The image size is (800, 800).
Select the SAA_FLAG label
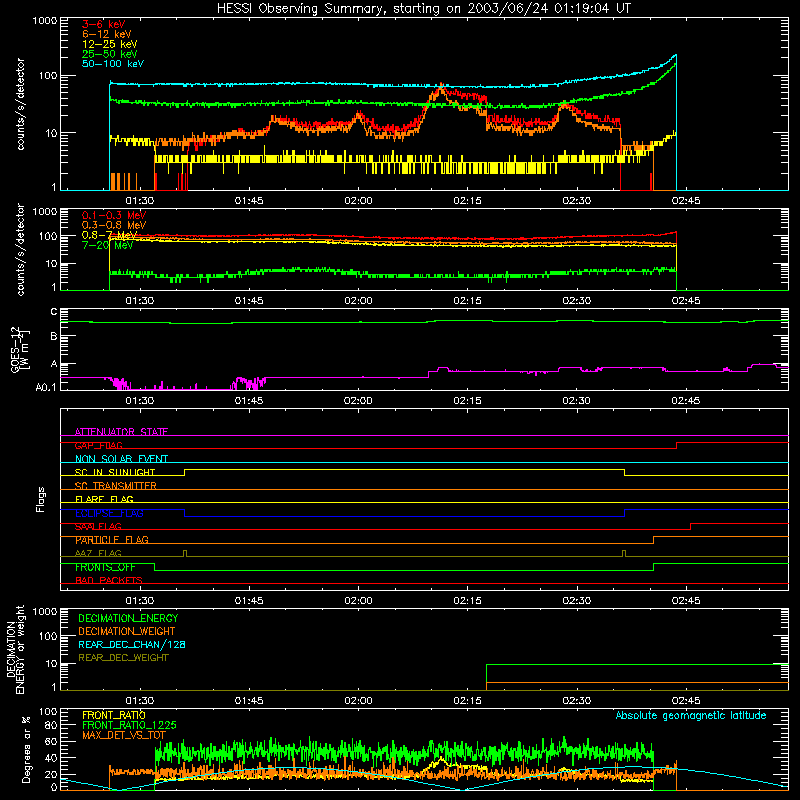click(98, 526)
